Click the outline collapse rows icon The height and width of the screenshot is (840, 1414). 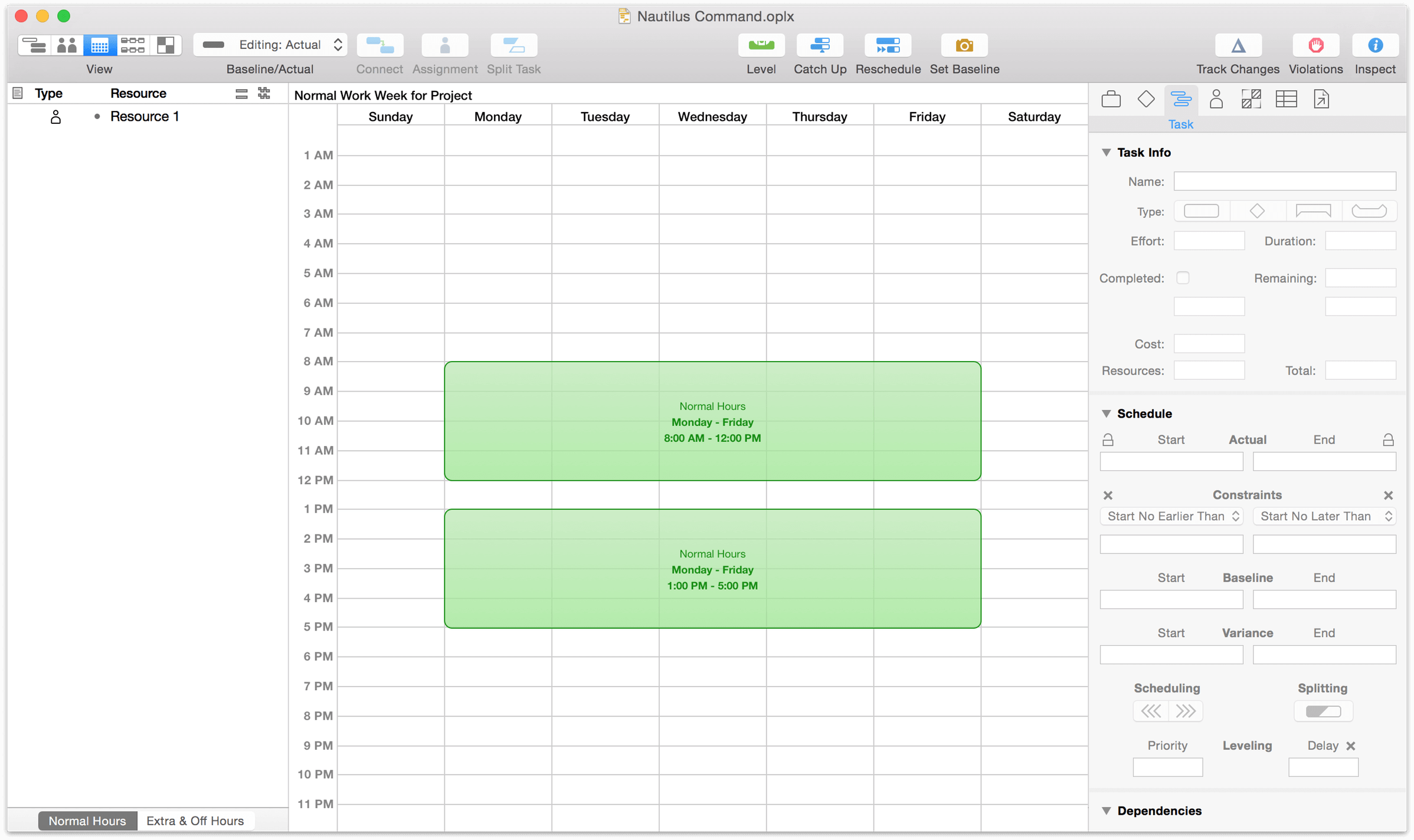pos(241,93)
